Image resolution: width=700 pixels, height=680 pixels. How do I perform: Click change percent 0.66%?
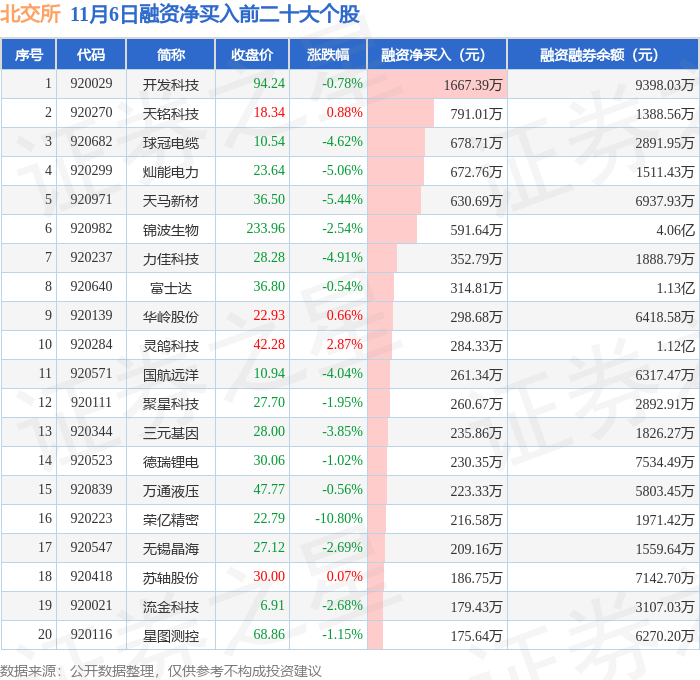click(x=345, y=316)
